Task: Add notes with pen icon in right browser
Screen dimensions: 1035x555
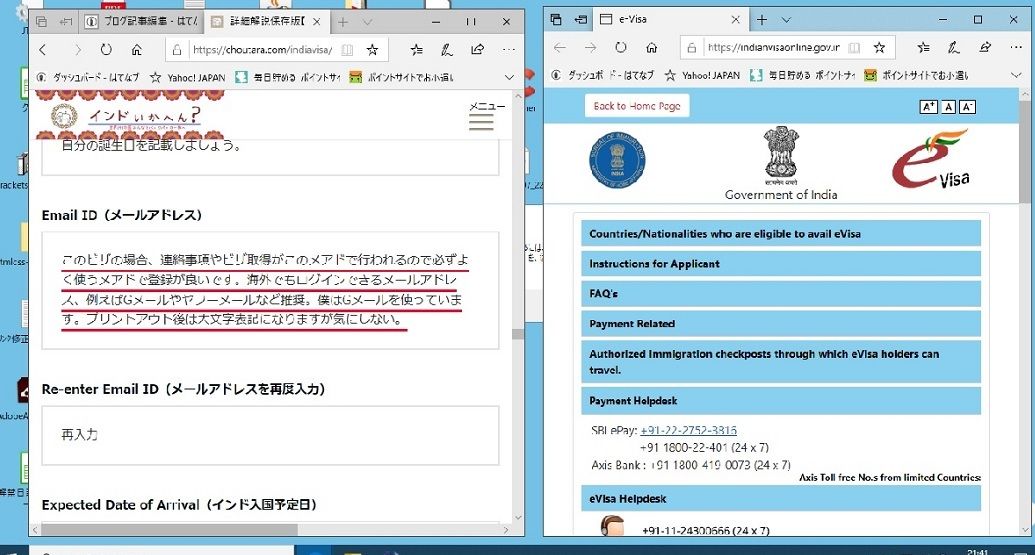Action: 954,48
